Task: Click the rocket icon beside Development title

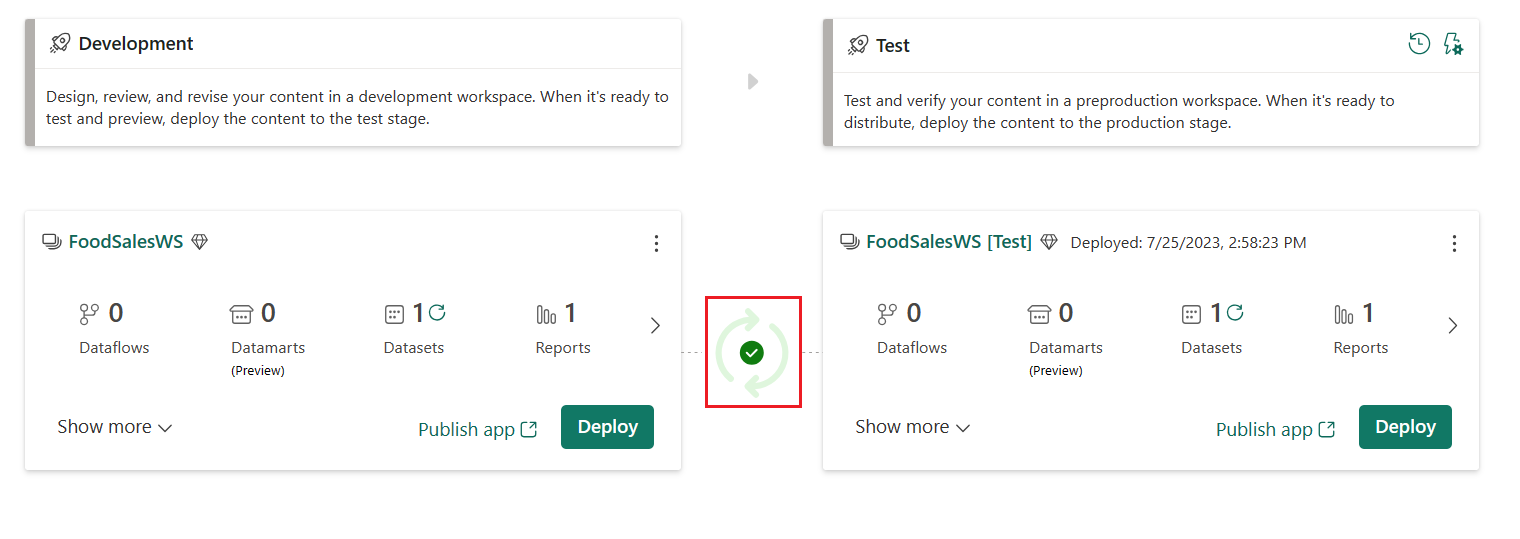Action: pyautogui.click(x=60, y=43)
